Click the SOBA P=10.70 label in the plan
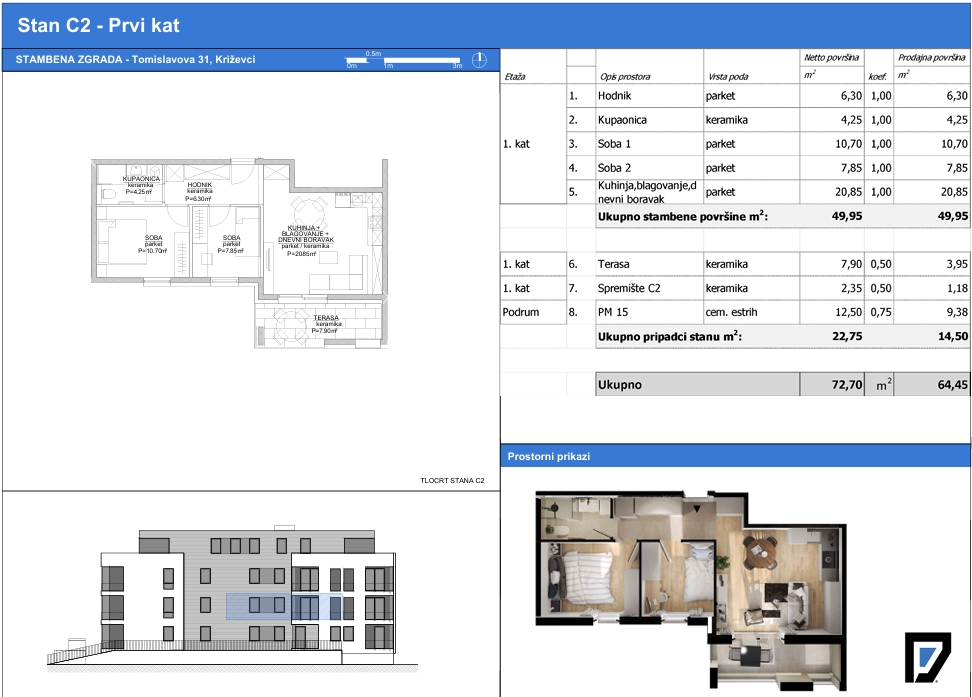The width and height of the screenshot is (972, 697). coord(153,244)
